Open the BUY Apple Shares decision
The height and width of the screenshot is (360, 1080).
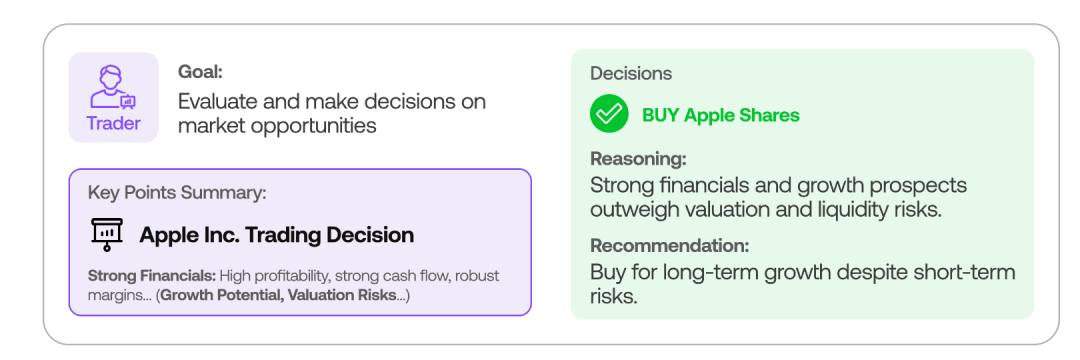click(720, 114)
